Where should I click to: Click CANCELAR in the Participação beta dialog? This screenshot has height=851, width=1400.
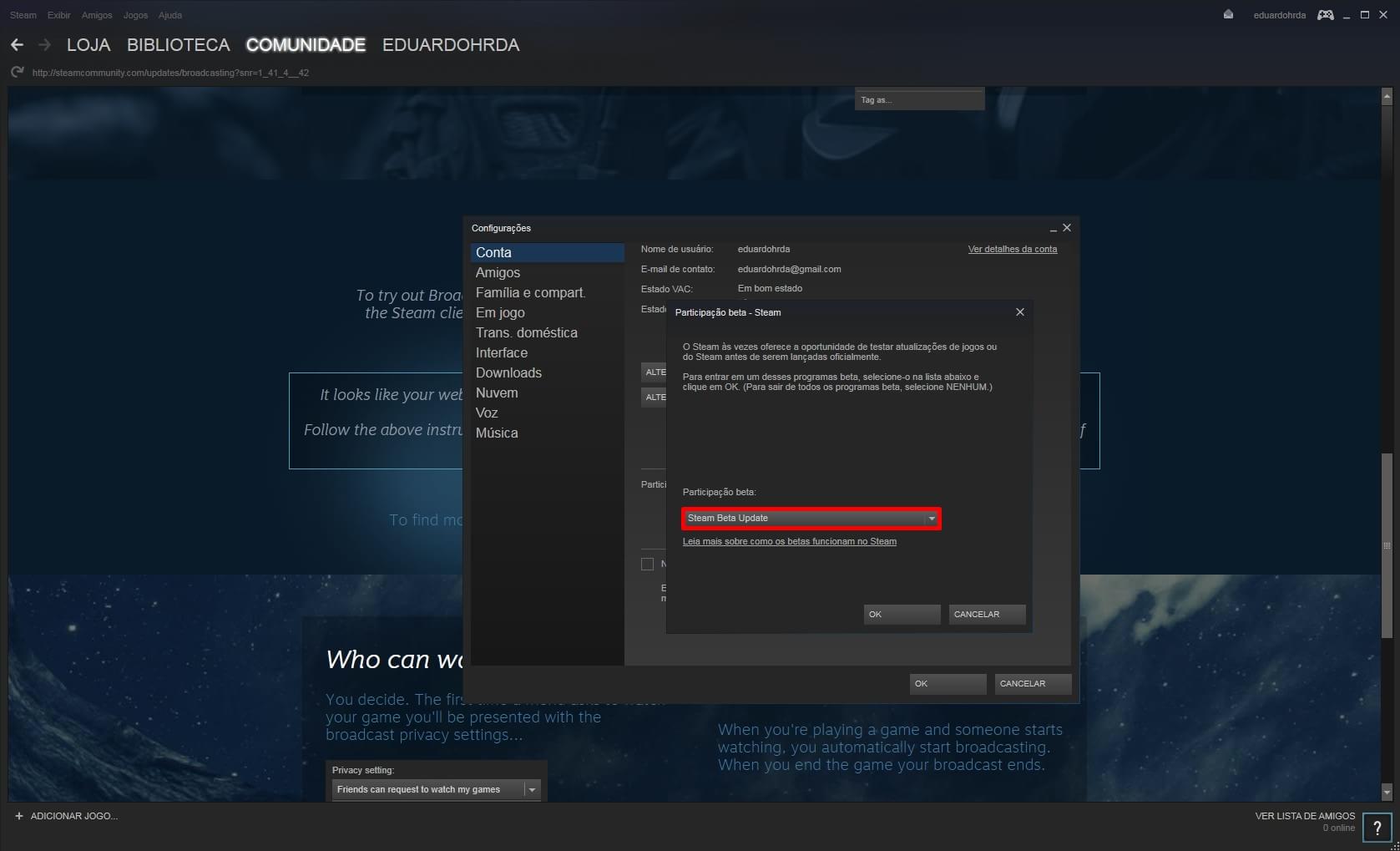click(x=987, y=614)
